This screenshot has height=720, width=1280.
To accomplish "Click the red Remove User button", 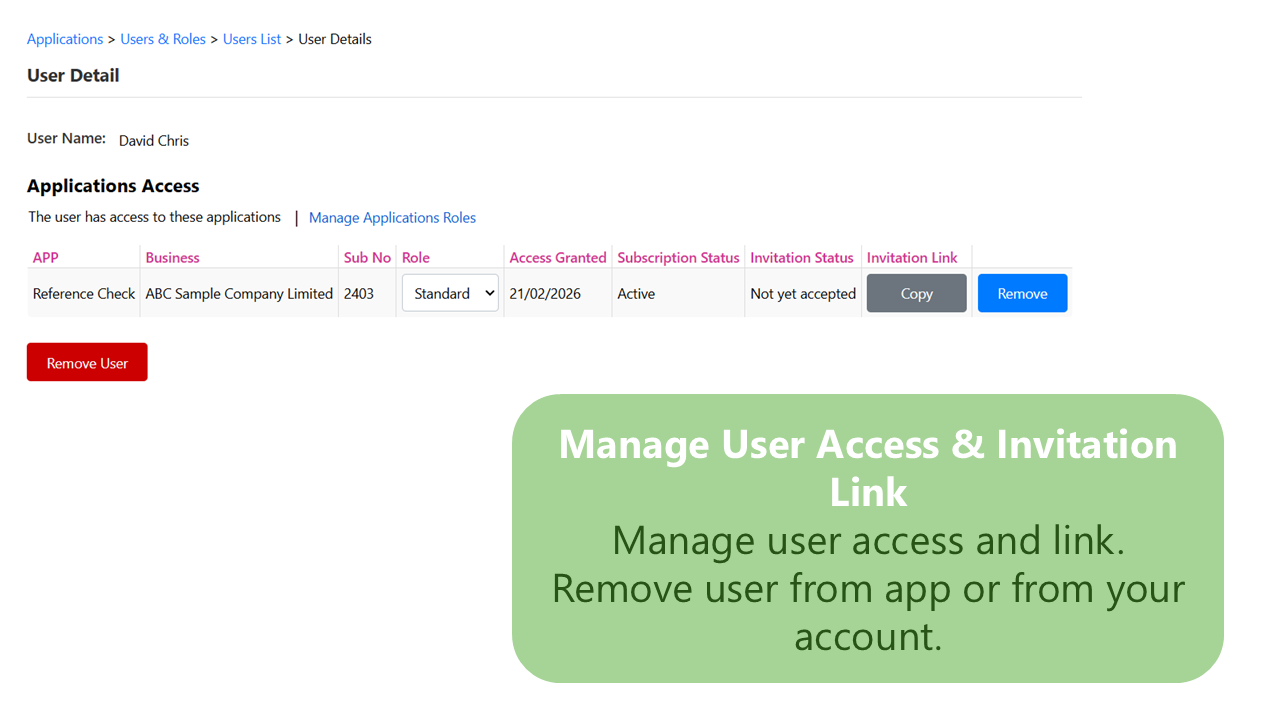I will click(87, 361).
